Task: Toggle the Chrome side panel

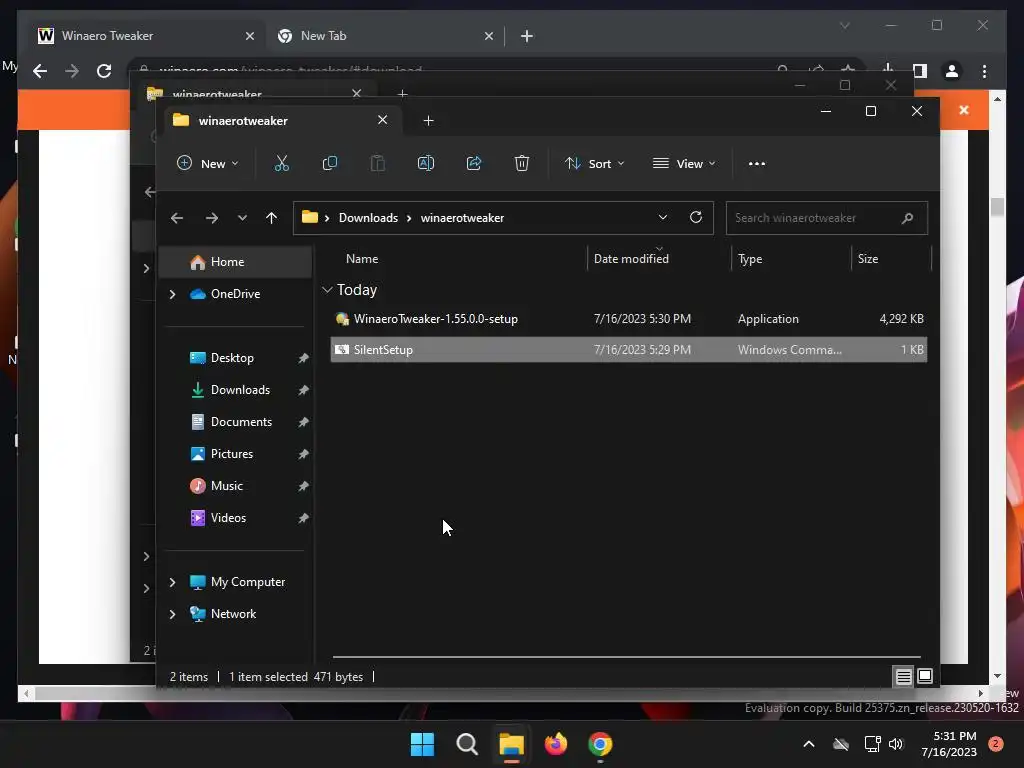Action: coord(920,71)
